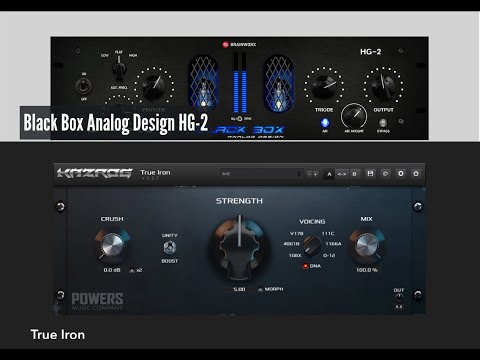Click the Crush knob
Screen dimensions: 480x360
pos(112,246)
